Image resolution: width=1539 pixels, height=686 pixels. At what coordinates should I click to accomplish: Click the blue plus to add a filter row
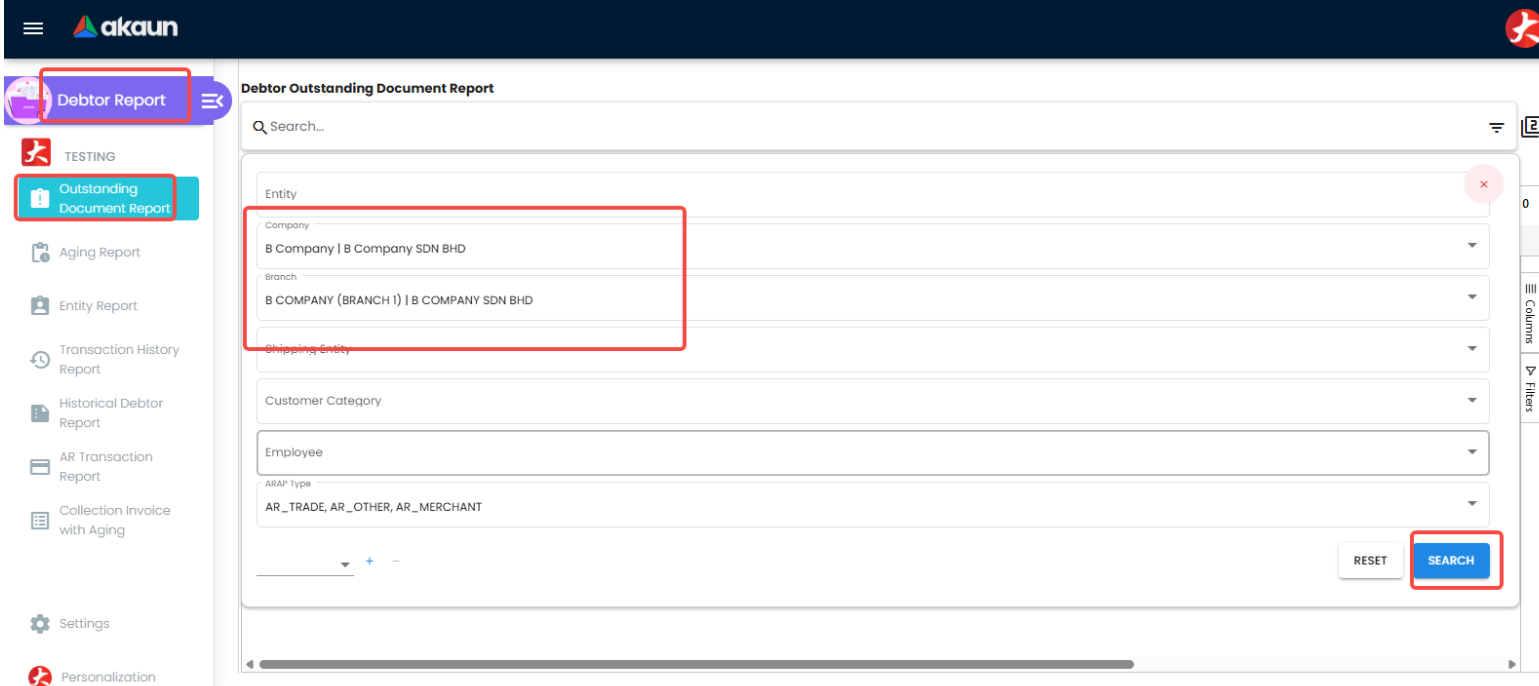[x=369, y=561]
